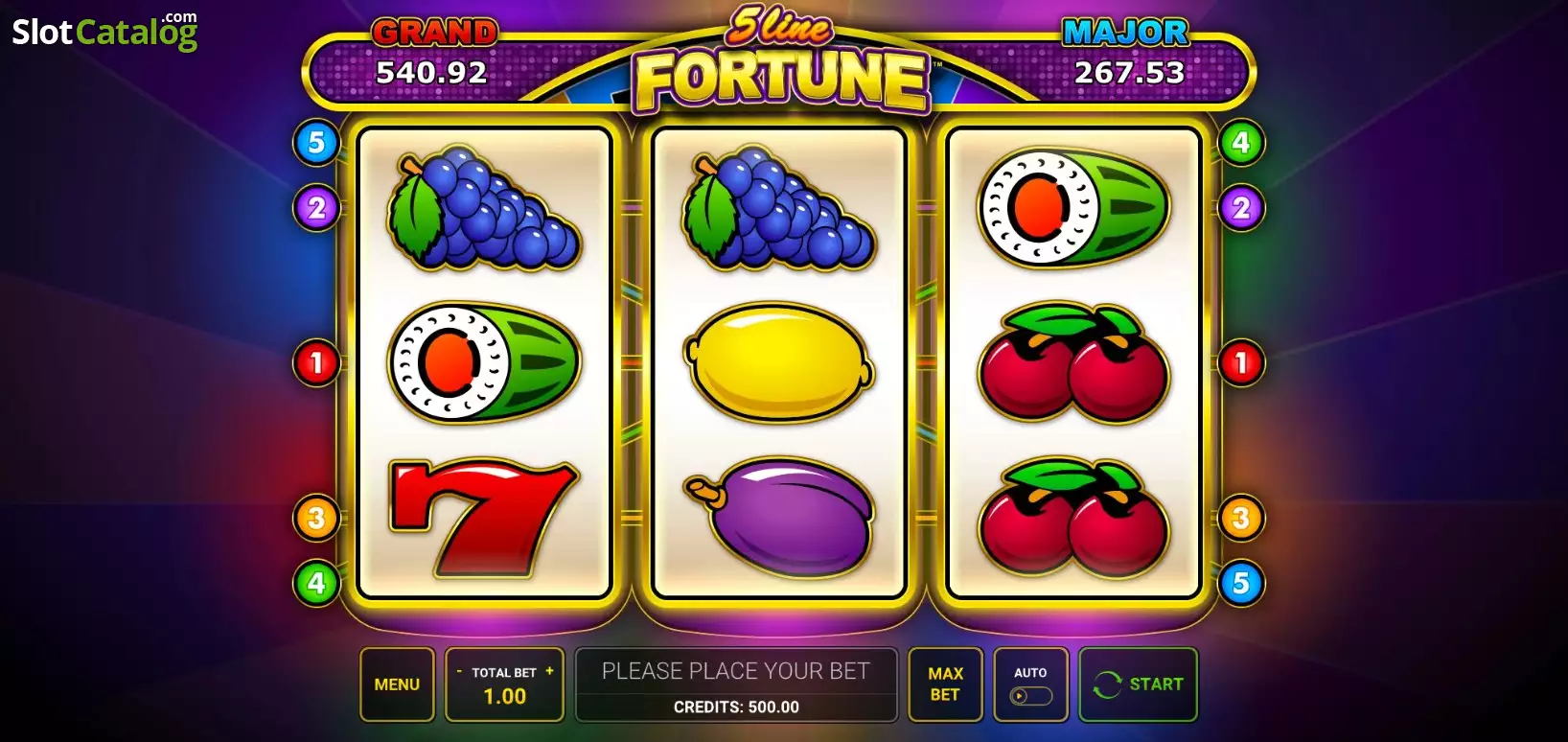Select green line 4 marker at top right
The image size is (1568, 742).
tap(1241, 144)
